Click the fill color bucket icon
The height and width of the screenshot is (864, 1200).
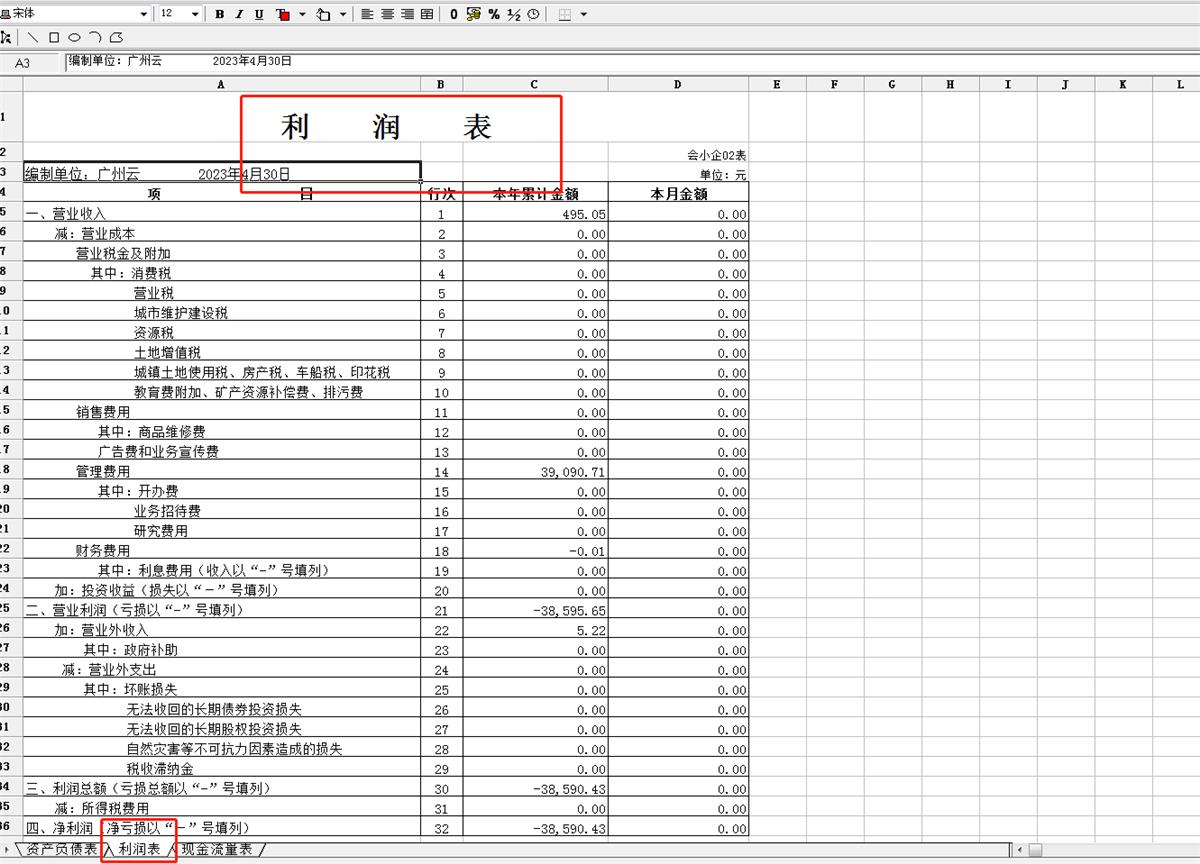(x=323, y=14)
